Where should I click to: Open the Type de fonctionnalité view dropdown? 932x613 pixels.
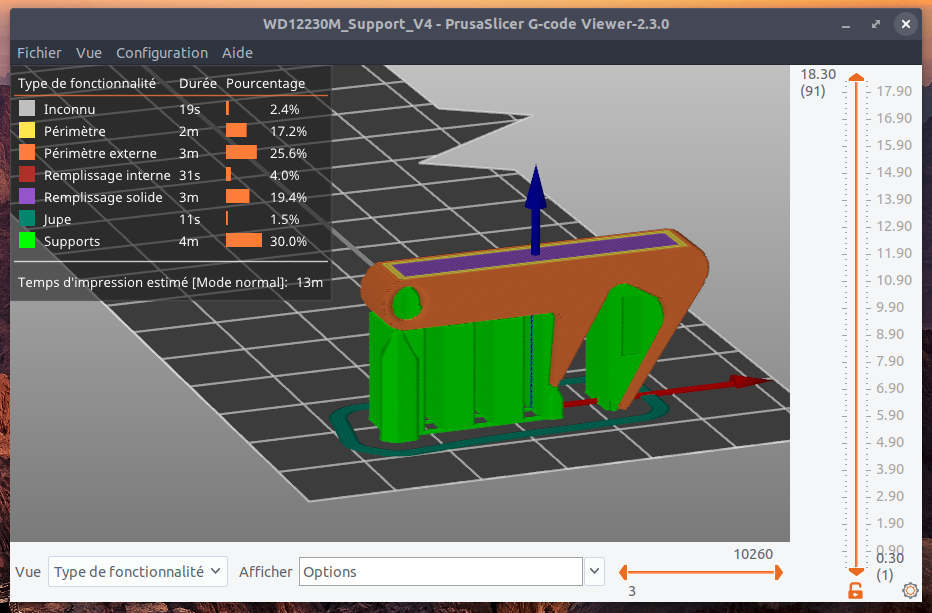click(138, 571)
